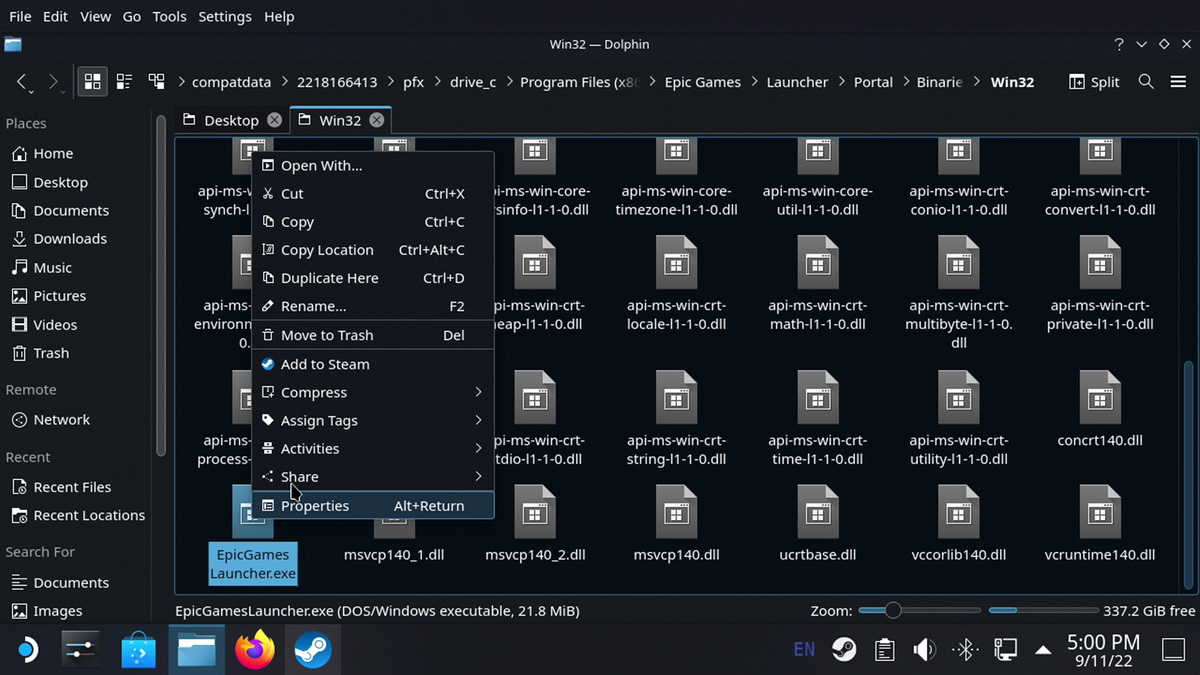
Task: Switch keyboard layout EN indicator
Action: 804,650
